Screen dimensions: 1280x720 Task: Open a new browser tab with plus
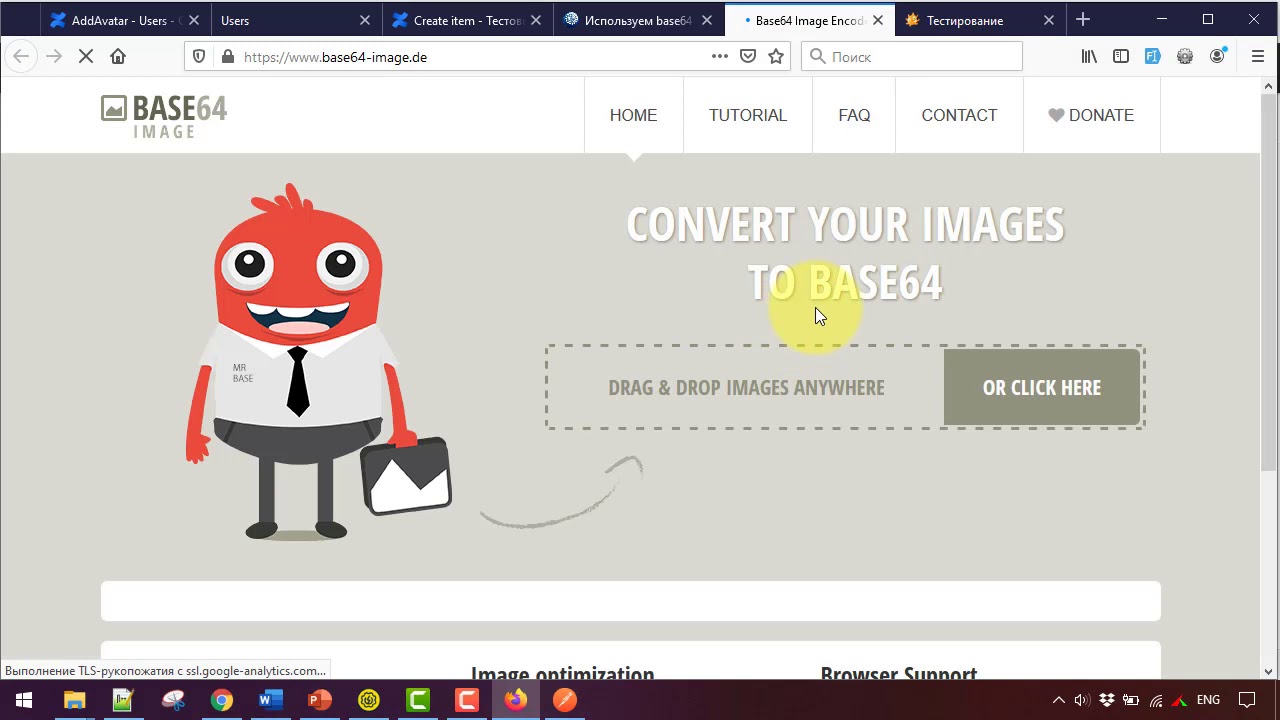coord(1083,20)
